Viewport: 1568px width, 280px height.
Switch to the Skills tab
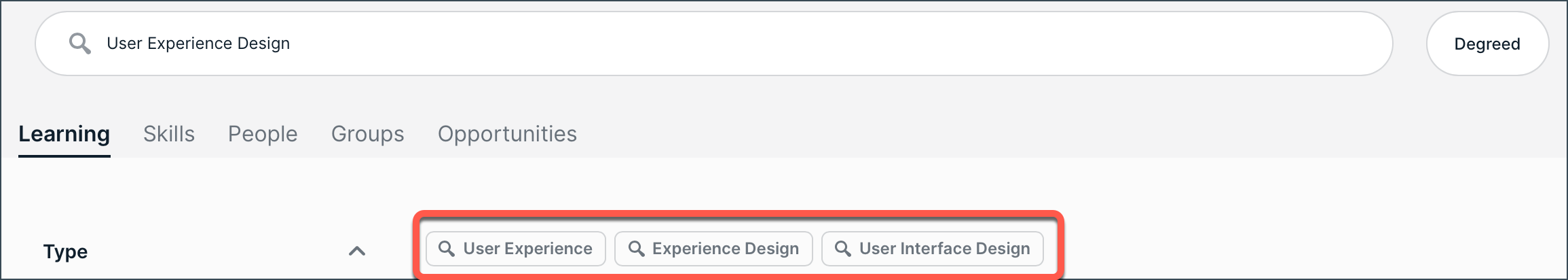pyautogui.click(x=169, y=134)
